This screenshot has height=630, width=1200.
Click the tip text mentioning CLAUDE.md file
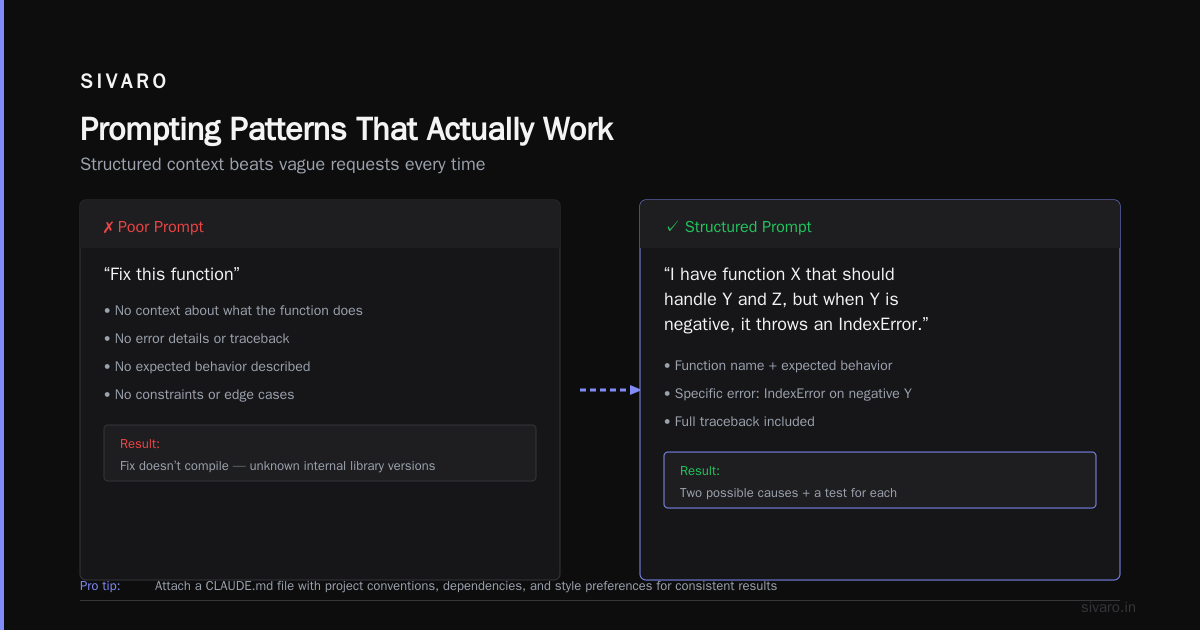point(466,586)
